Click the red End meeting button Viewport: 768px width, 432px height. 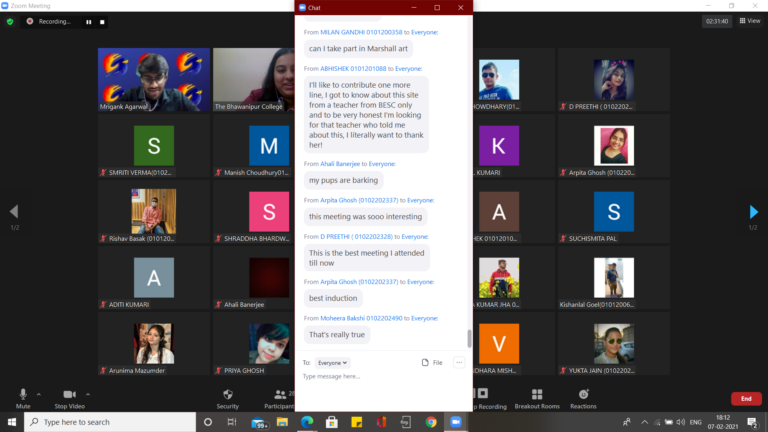click(745, 398)
